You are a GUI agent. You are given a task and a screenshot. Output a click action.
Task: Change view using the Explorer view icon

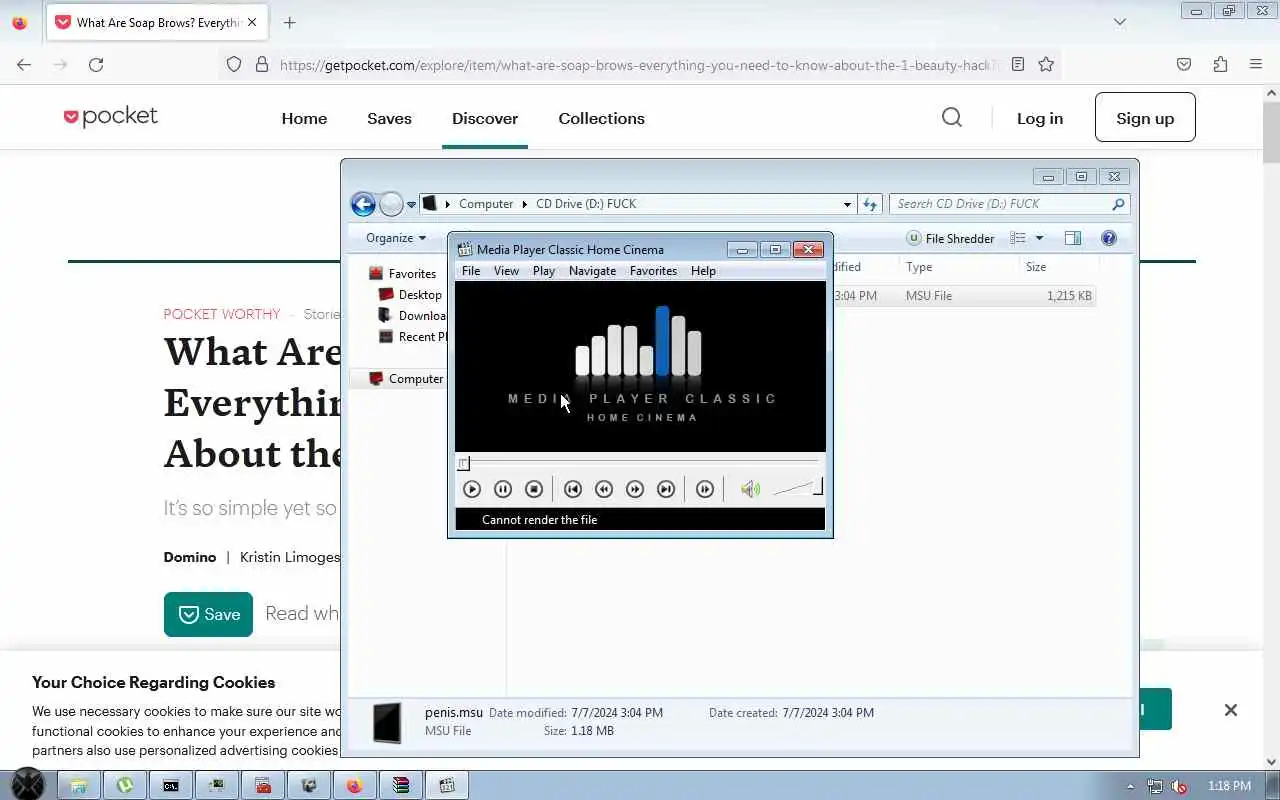[x=1018, y=238]
